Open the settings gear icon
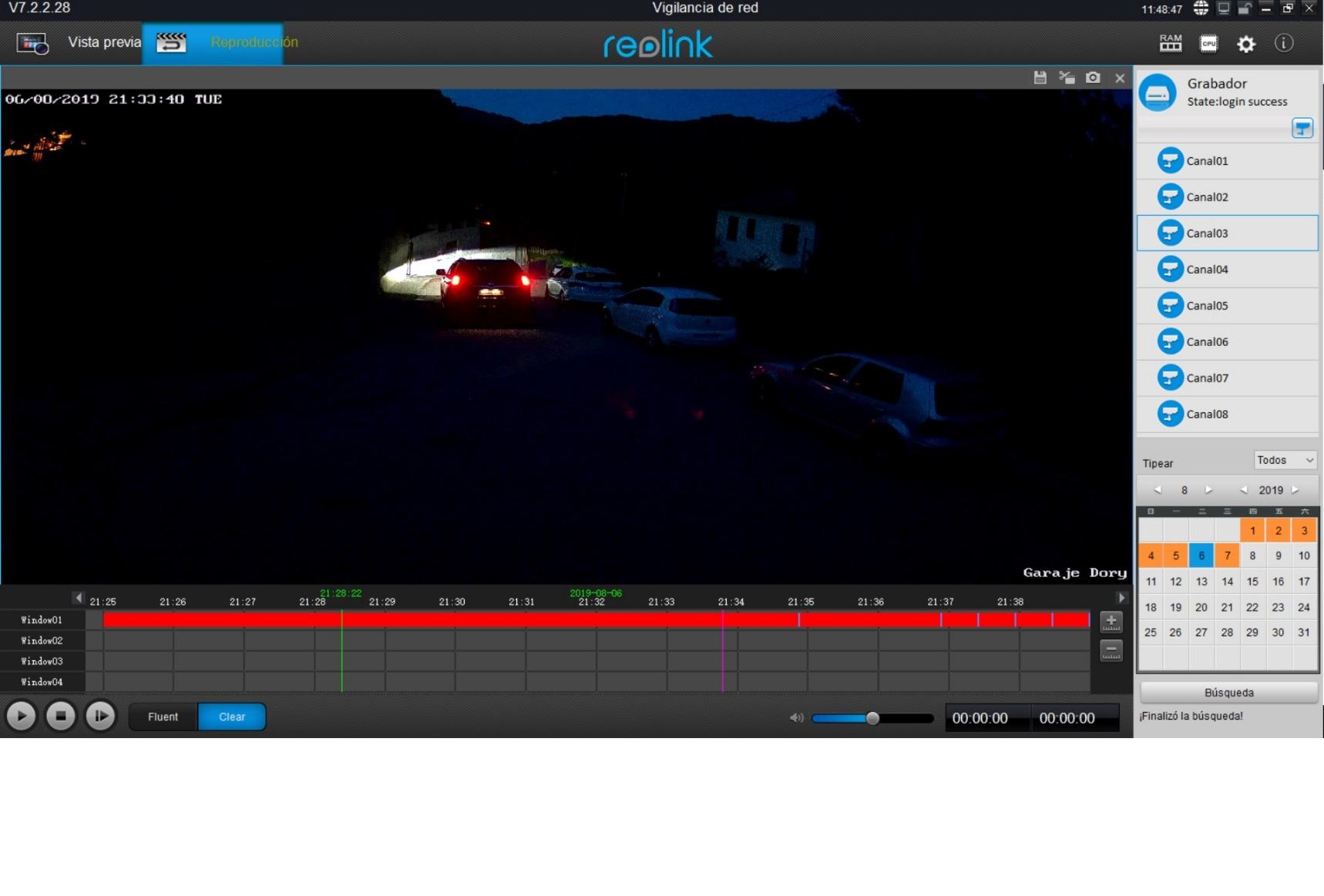1324x896 pixels. (1245, 44)
